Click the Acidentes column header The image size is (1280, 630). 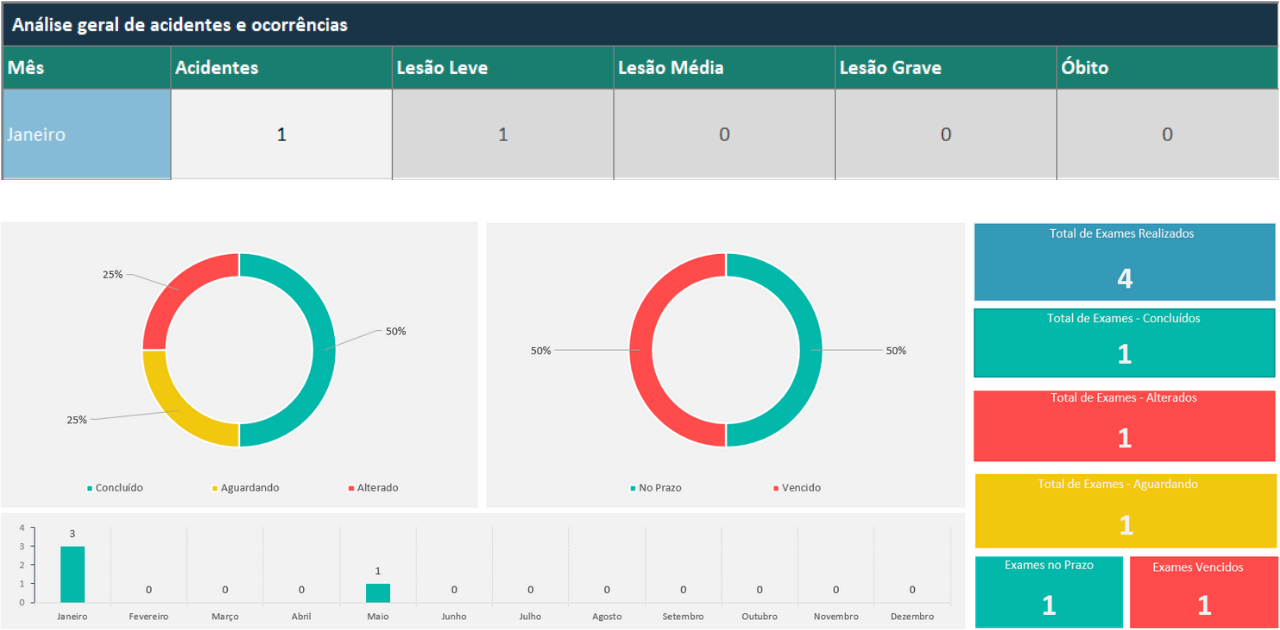tap(281, 68)
